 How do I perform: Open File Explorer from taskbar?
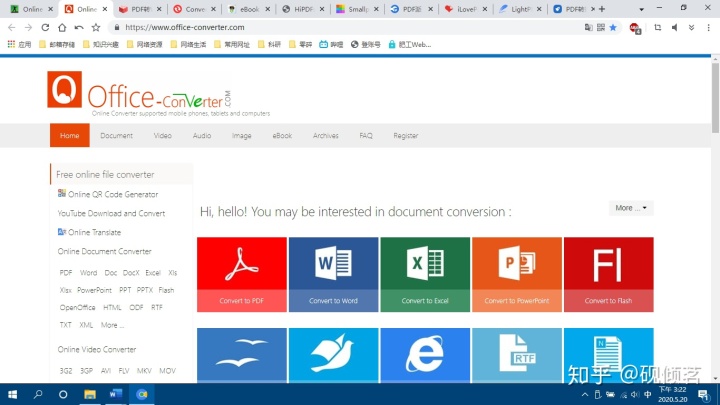point(90,394)
